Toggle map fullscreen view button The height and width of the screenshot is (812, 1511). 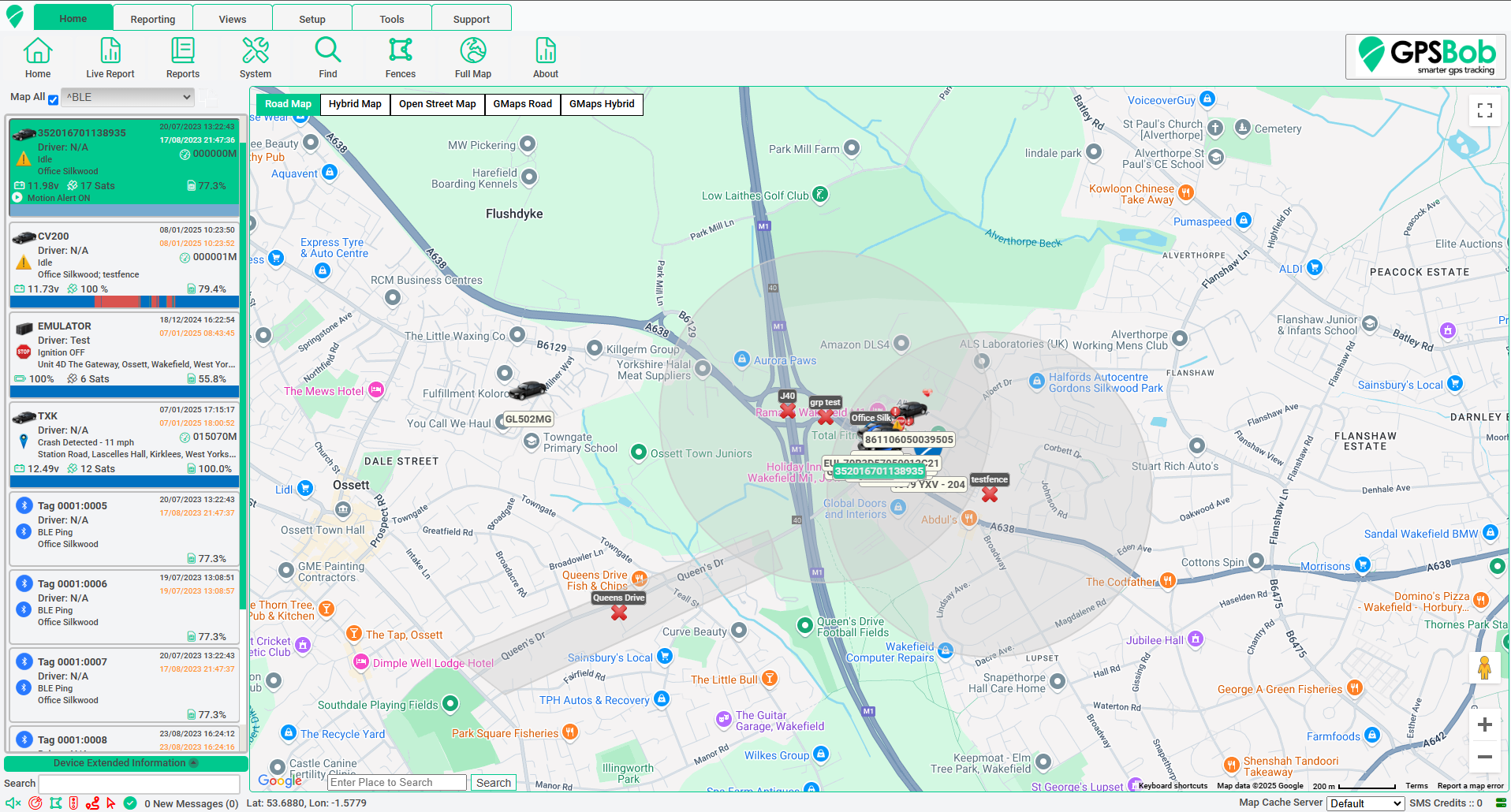click(1484, 110)
